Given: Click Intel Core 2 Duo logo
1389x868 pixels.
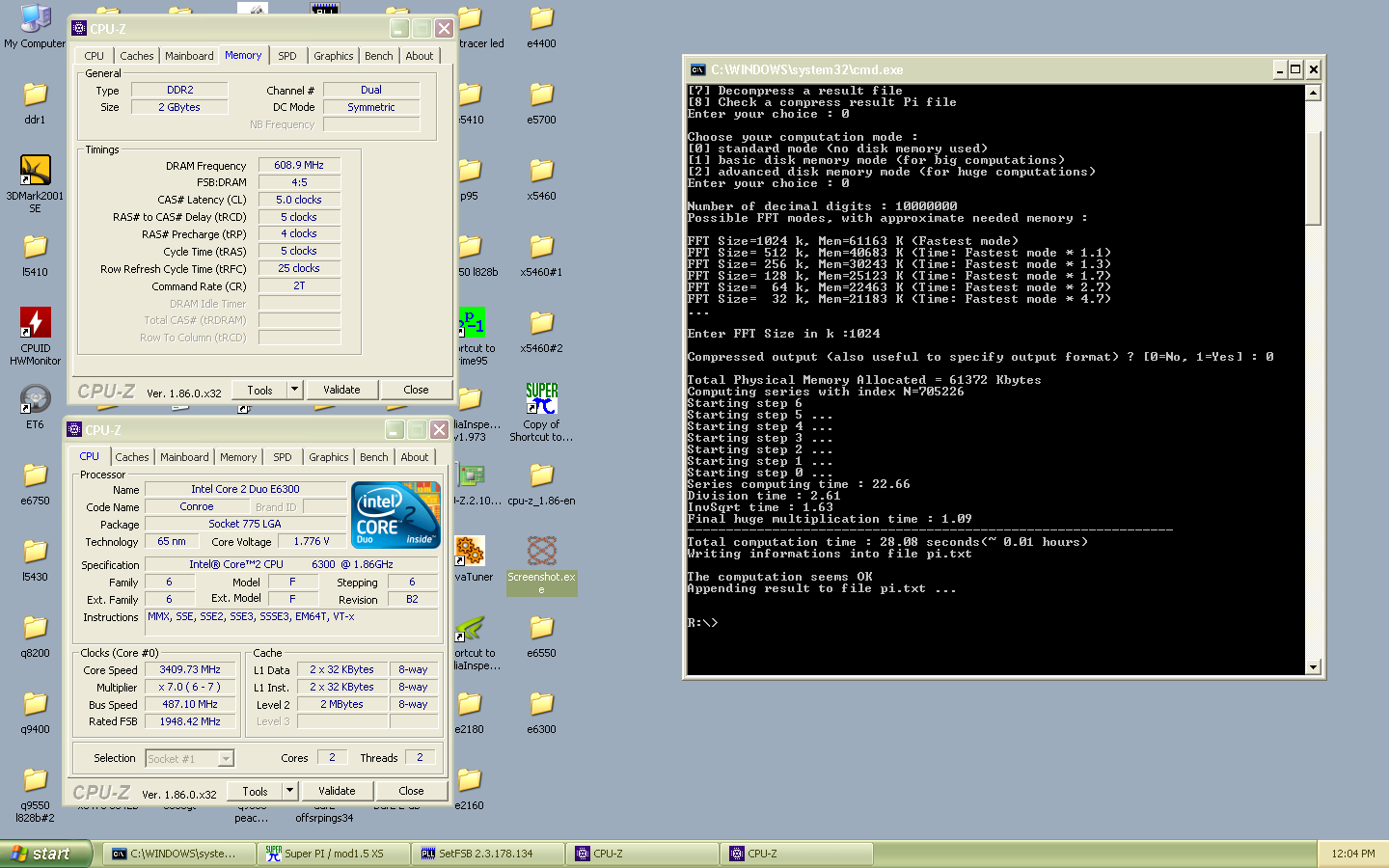Looking at the screenshot, I should tap(396, 515).
